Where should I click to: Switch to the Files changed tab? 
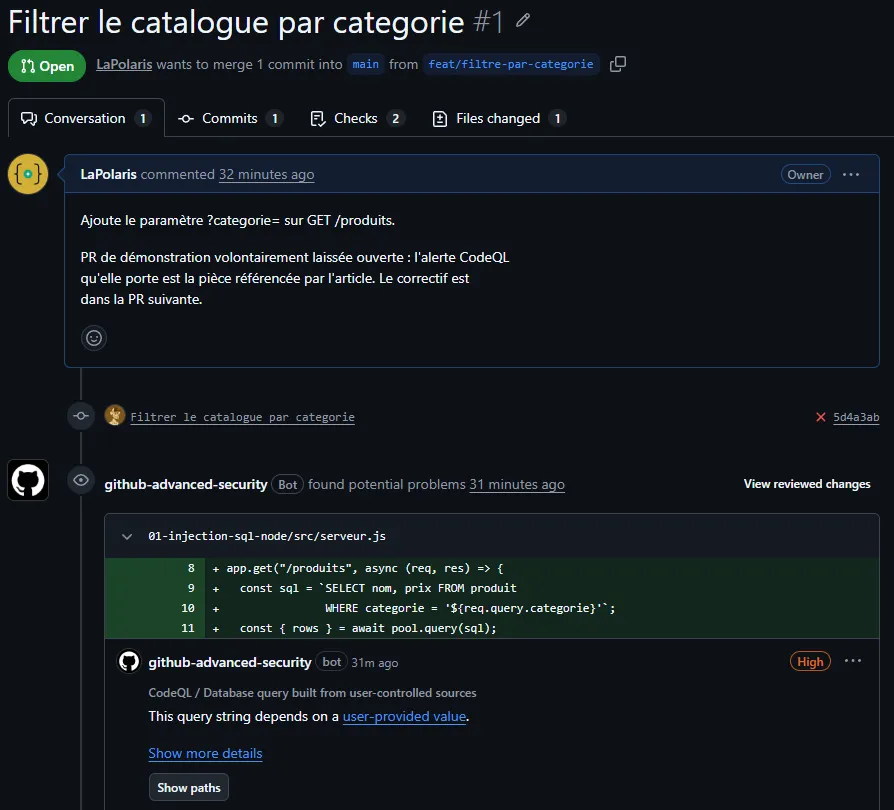(x=498, y=118)
